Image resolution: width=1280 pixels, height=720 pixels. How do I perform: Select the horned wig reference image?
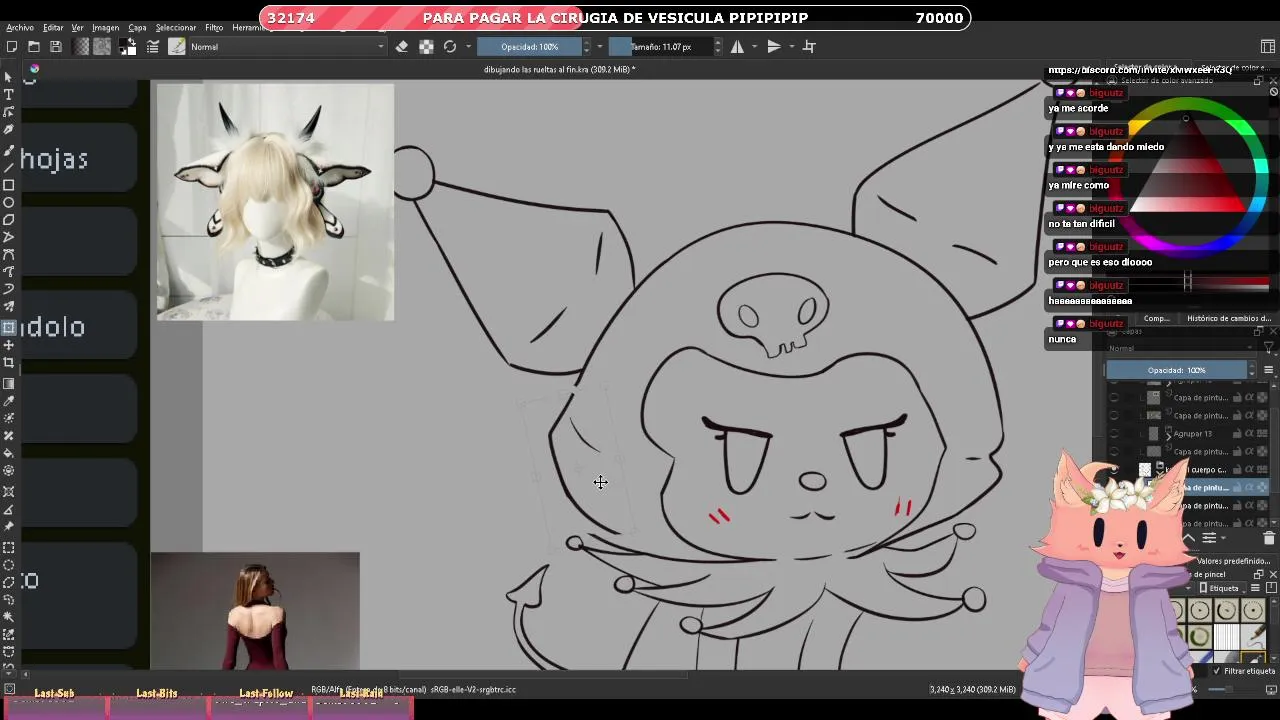(x=275, y=202)
